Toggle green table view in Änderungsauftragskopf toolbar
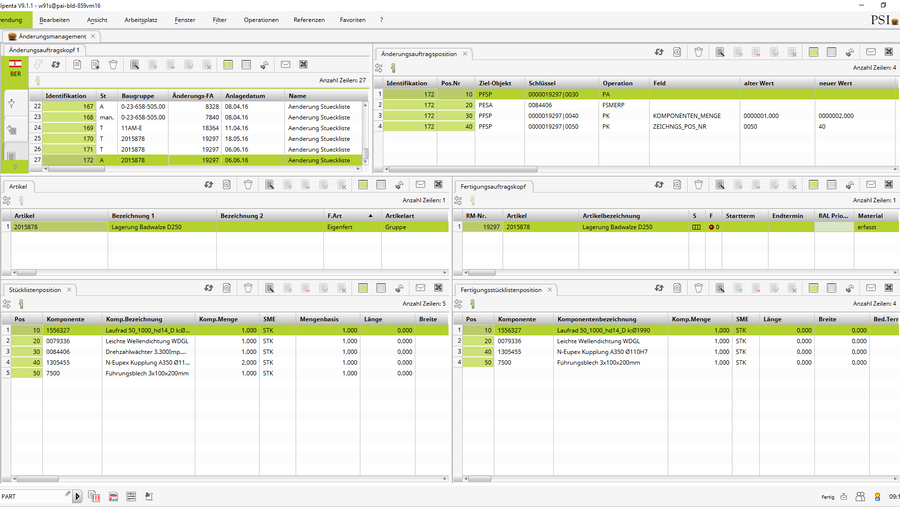The image size is (900, 507). (228, 65)
